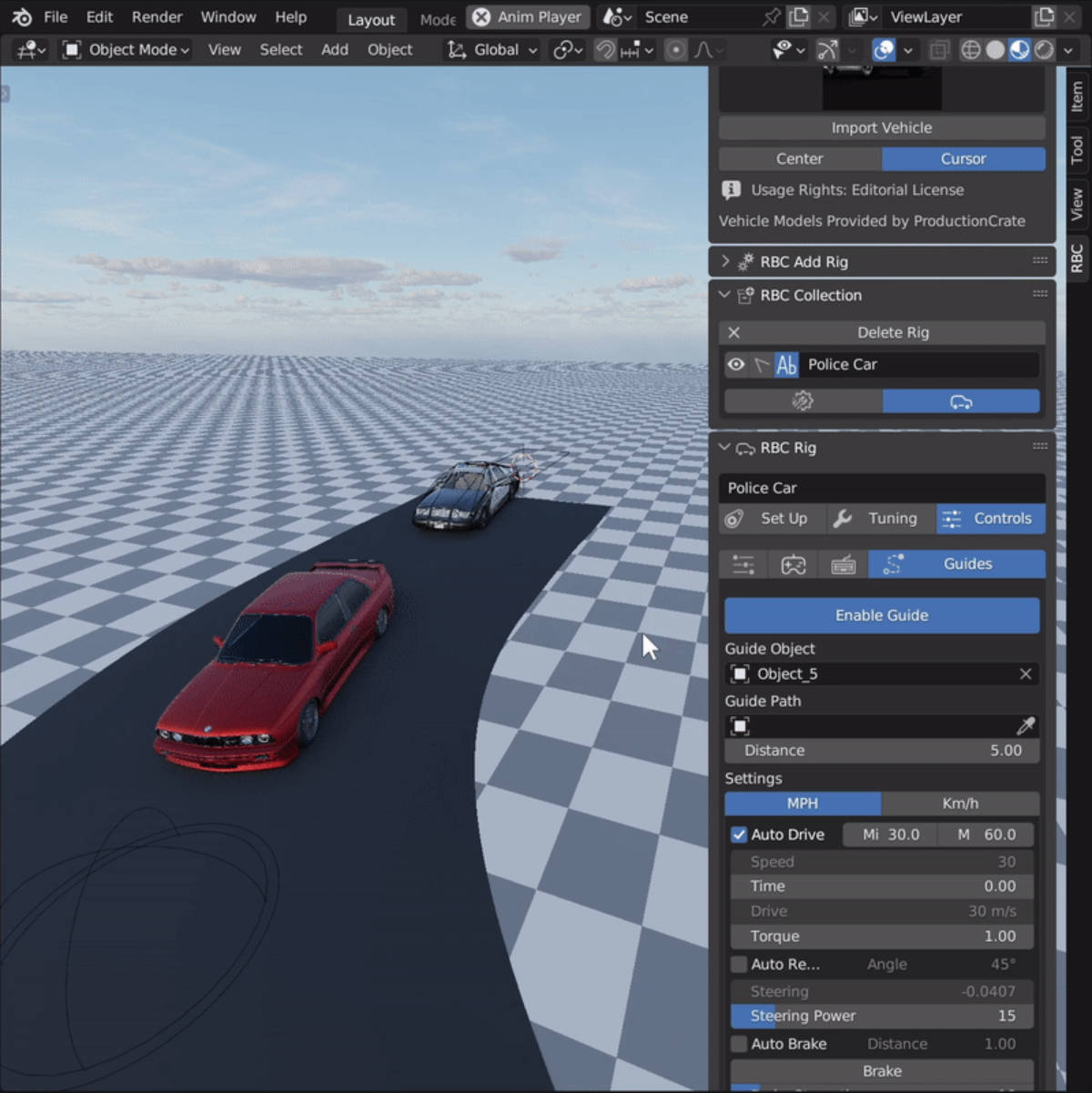Screen dimensions: 1092x1093
Task: Clear Object_5 with the X in Guide Object
Action: 1025,673
